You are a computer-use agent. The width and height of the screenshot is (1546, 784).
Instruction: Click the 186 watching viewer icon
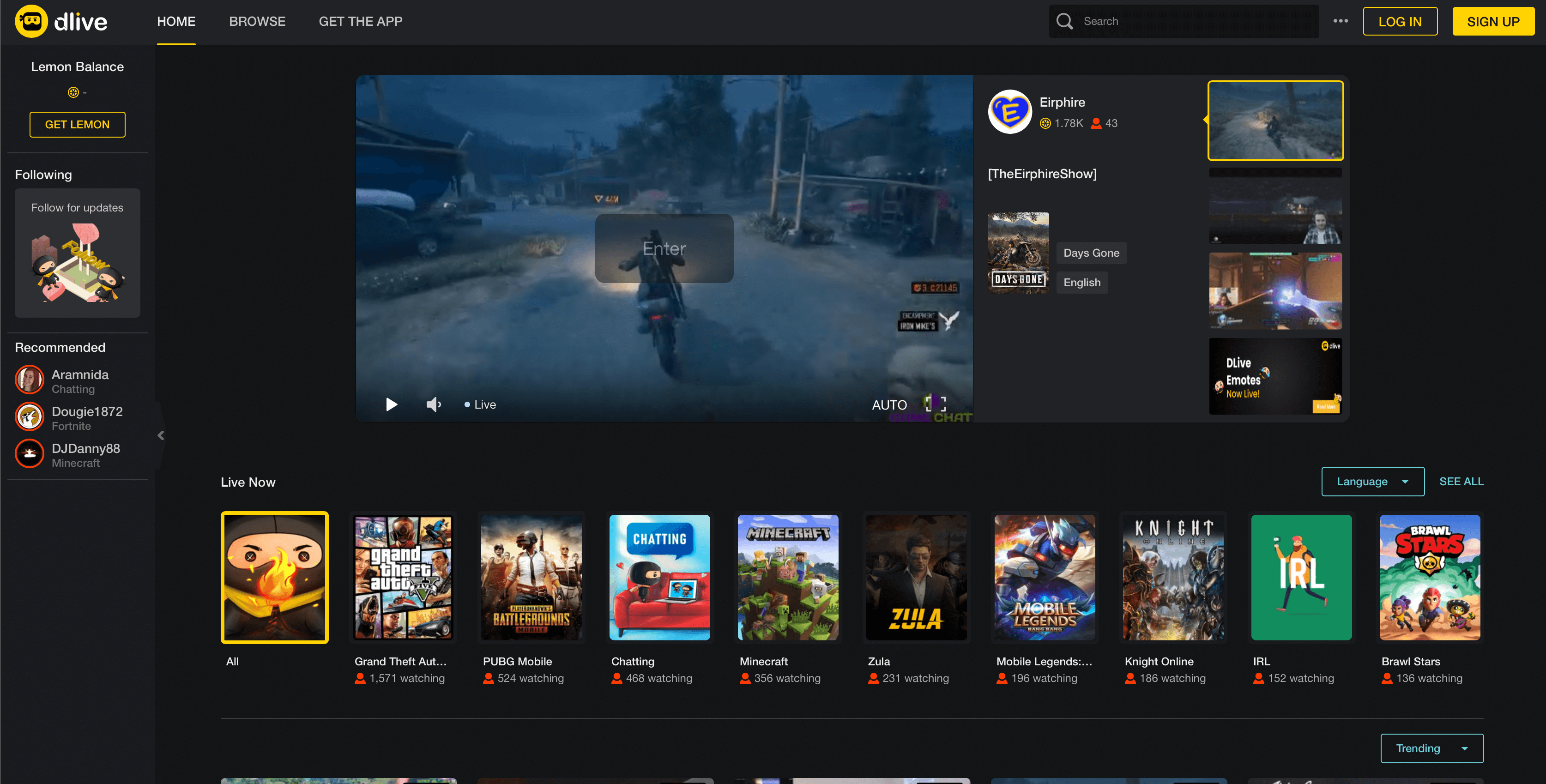[x=1131, y=678]
